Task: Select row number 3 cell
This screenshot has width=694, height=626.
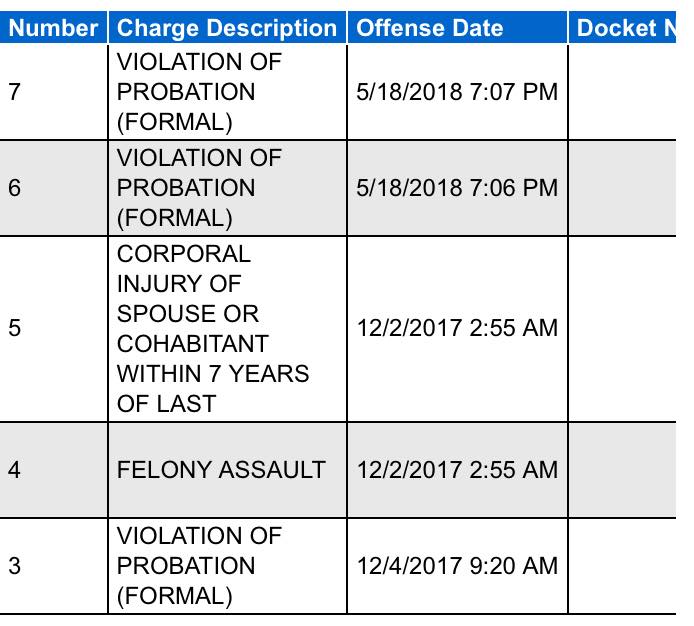Action: click(14, 566)
